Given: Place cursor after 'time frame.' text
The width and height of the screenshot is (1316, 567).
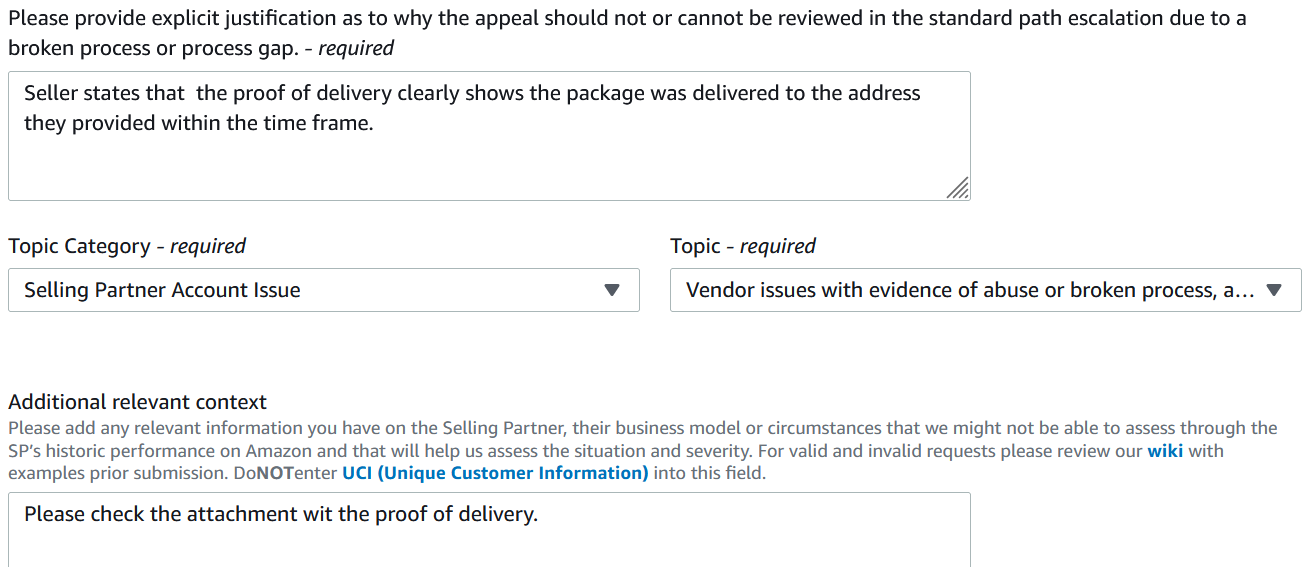Looking at the screenshot, I should (375, 124).
